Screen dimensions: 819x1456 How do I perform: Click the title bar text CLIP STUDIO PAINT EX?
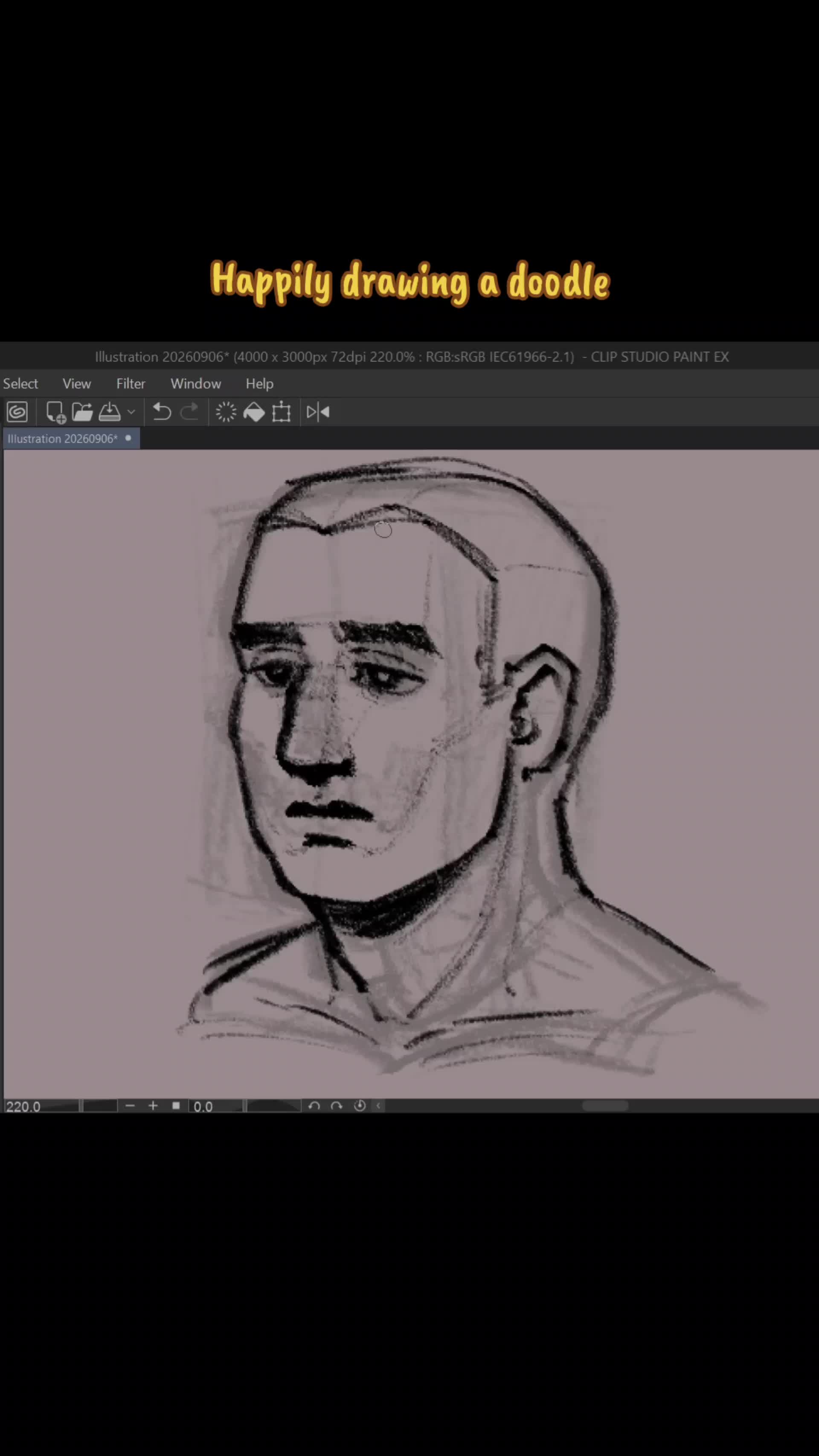pyautogui.click(x=660, y=357)
